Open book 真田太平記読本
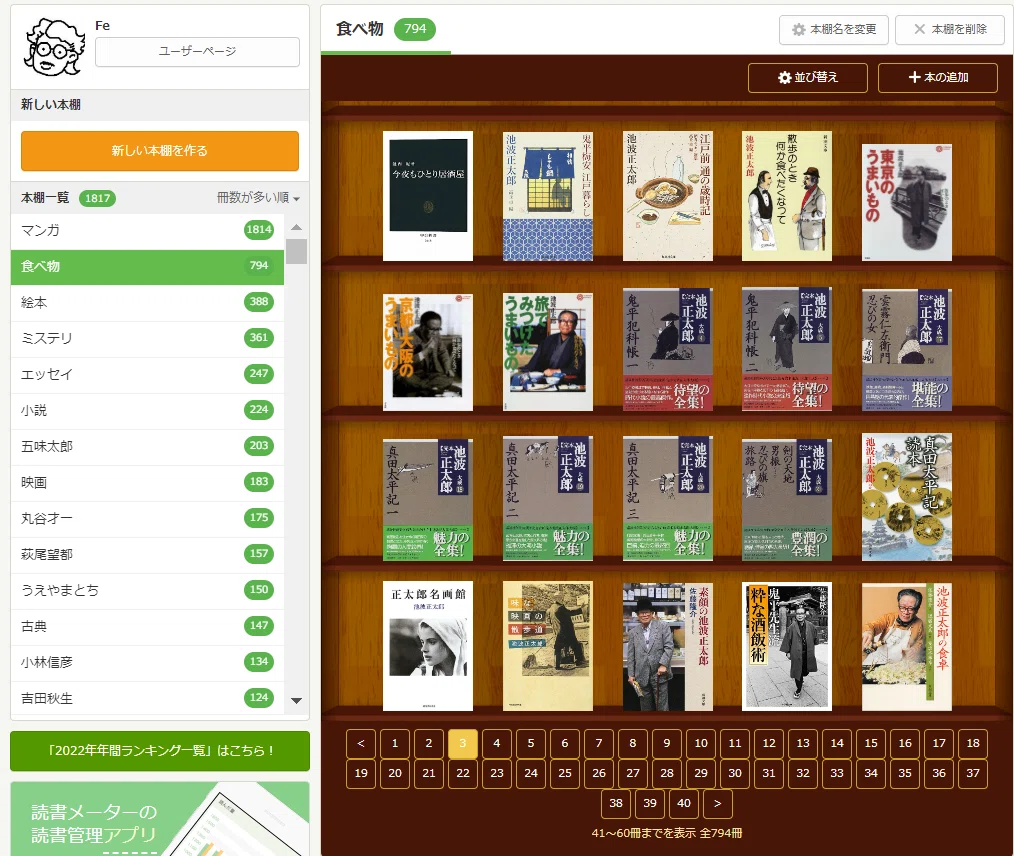 (x=907, y=497)
